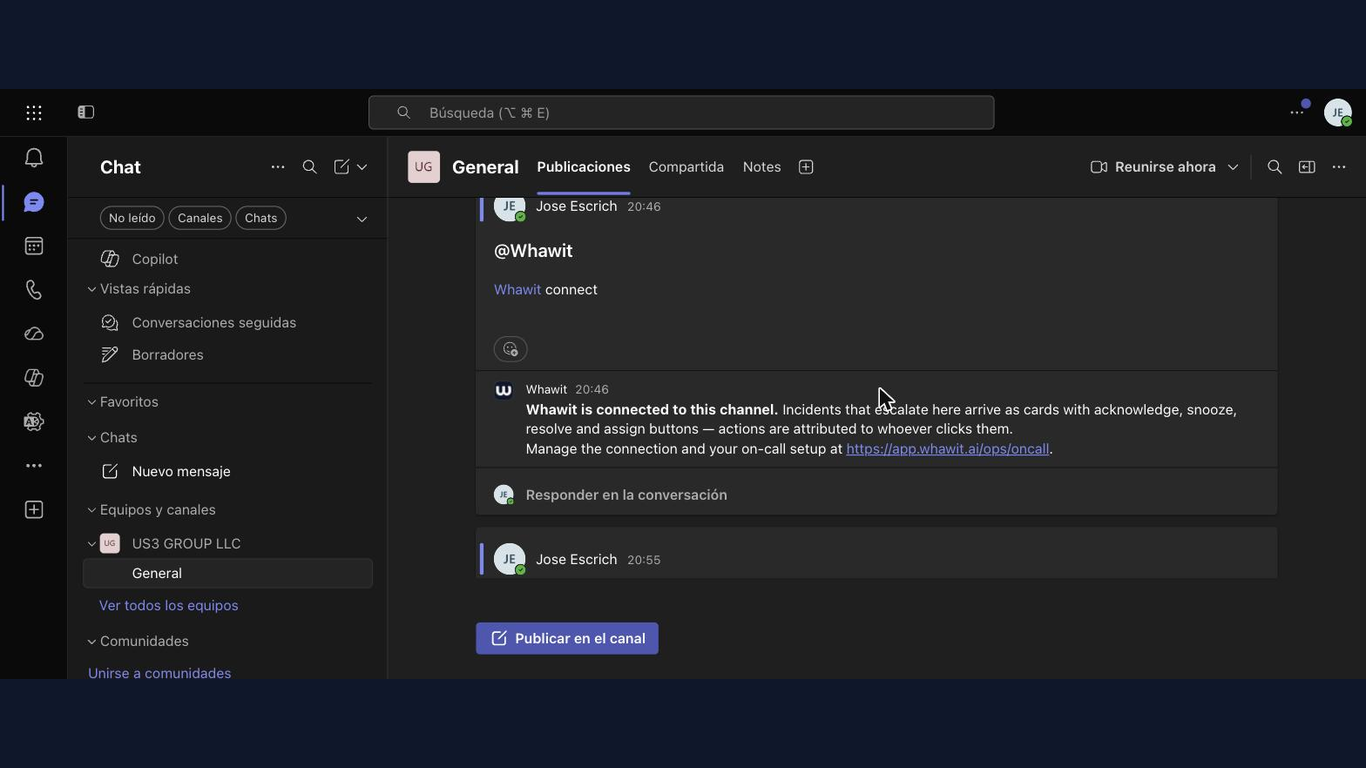Collapse the Comunidades section

coord(92,642)
